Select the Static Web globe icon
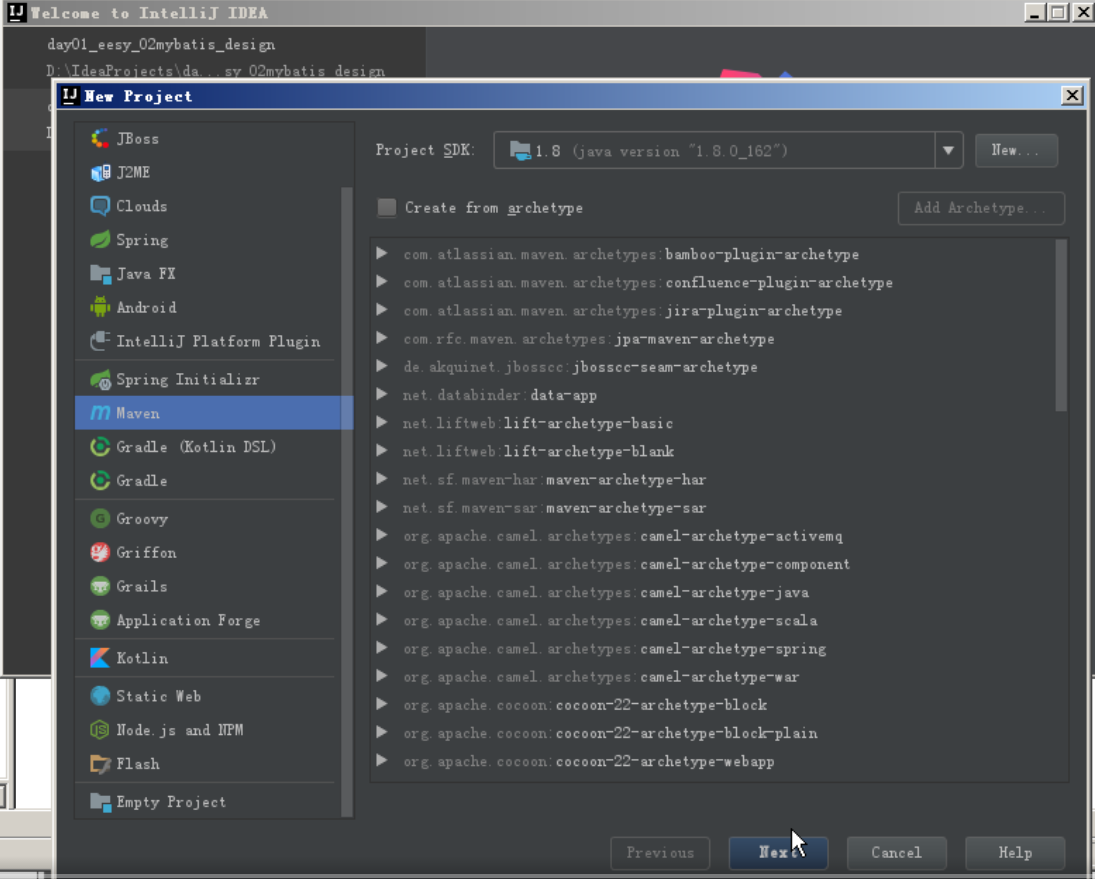Image resolution: width=1095 pixels, height=879 pixels. (x=100, y=696)
